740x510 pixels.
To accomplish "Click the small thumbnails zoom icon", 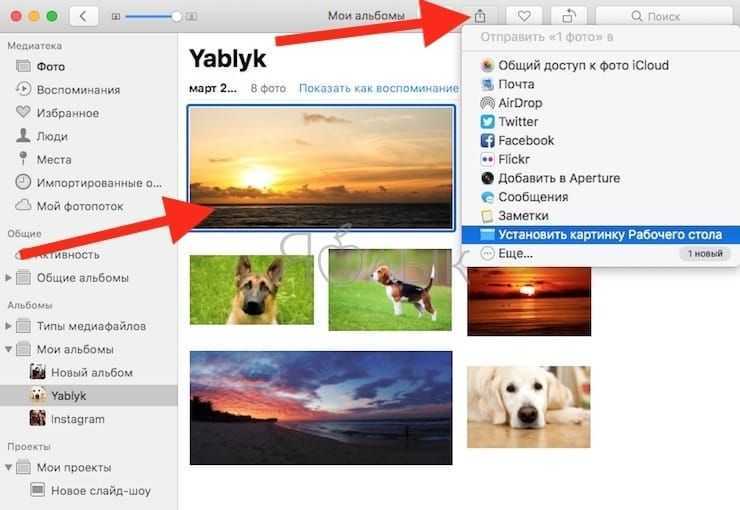I will point(116,17).
